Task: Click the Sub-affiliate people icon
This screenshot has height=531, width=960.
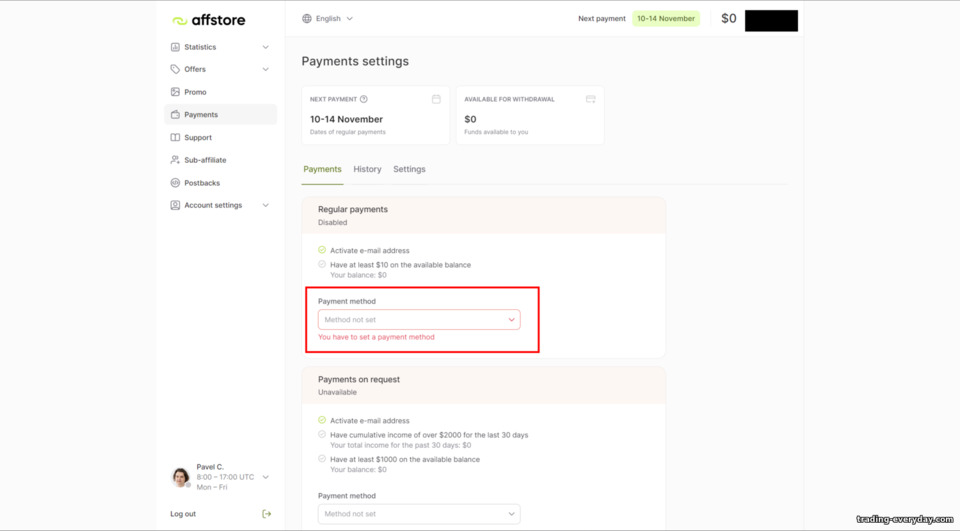Action: click(175, 160)
